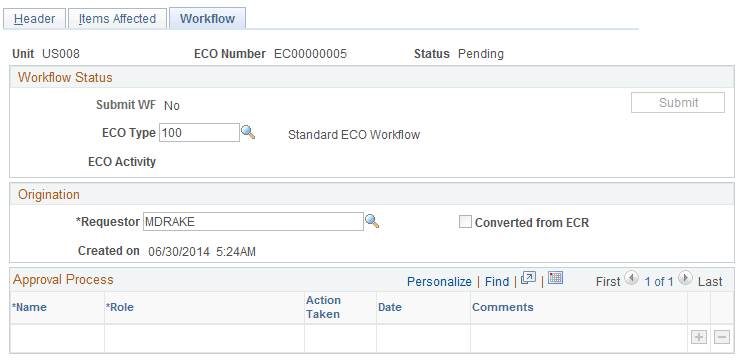Screen dimensions: 750x362
Task: Click the Submit WF value No
Action: 172,106
